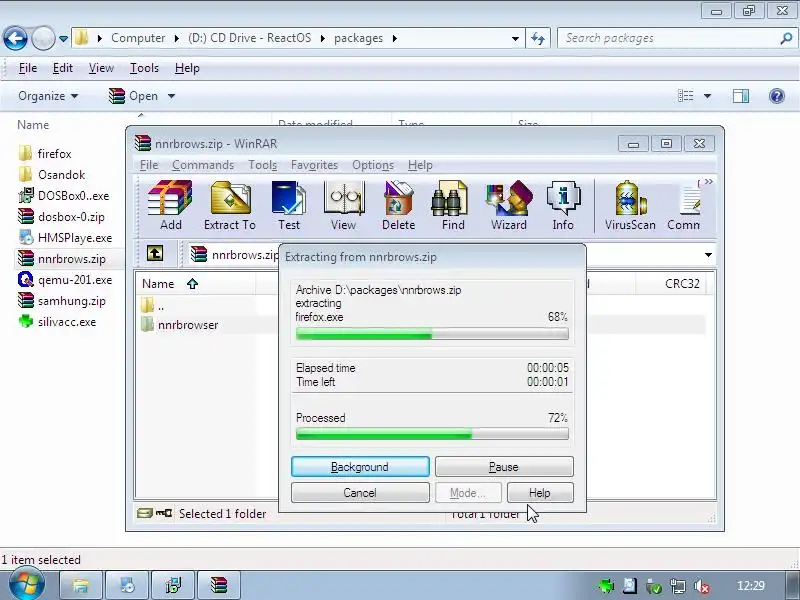Go up one level in WinRAR

point(155,253)
